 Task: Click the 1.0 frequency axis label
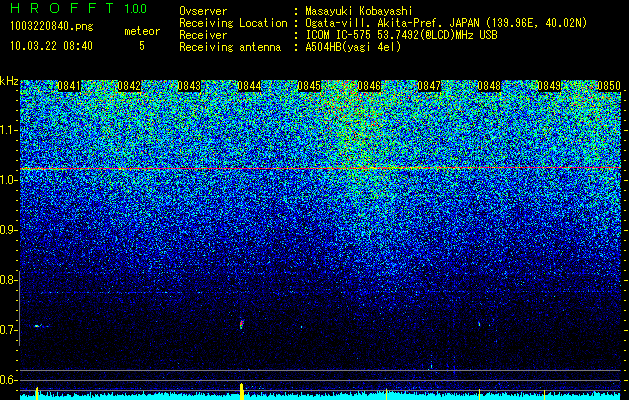pyautogui.click(x=8, y=180)
